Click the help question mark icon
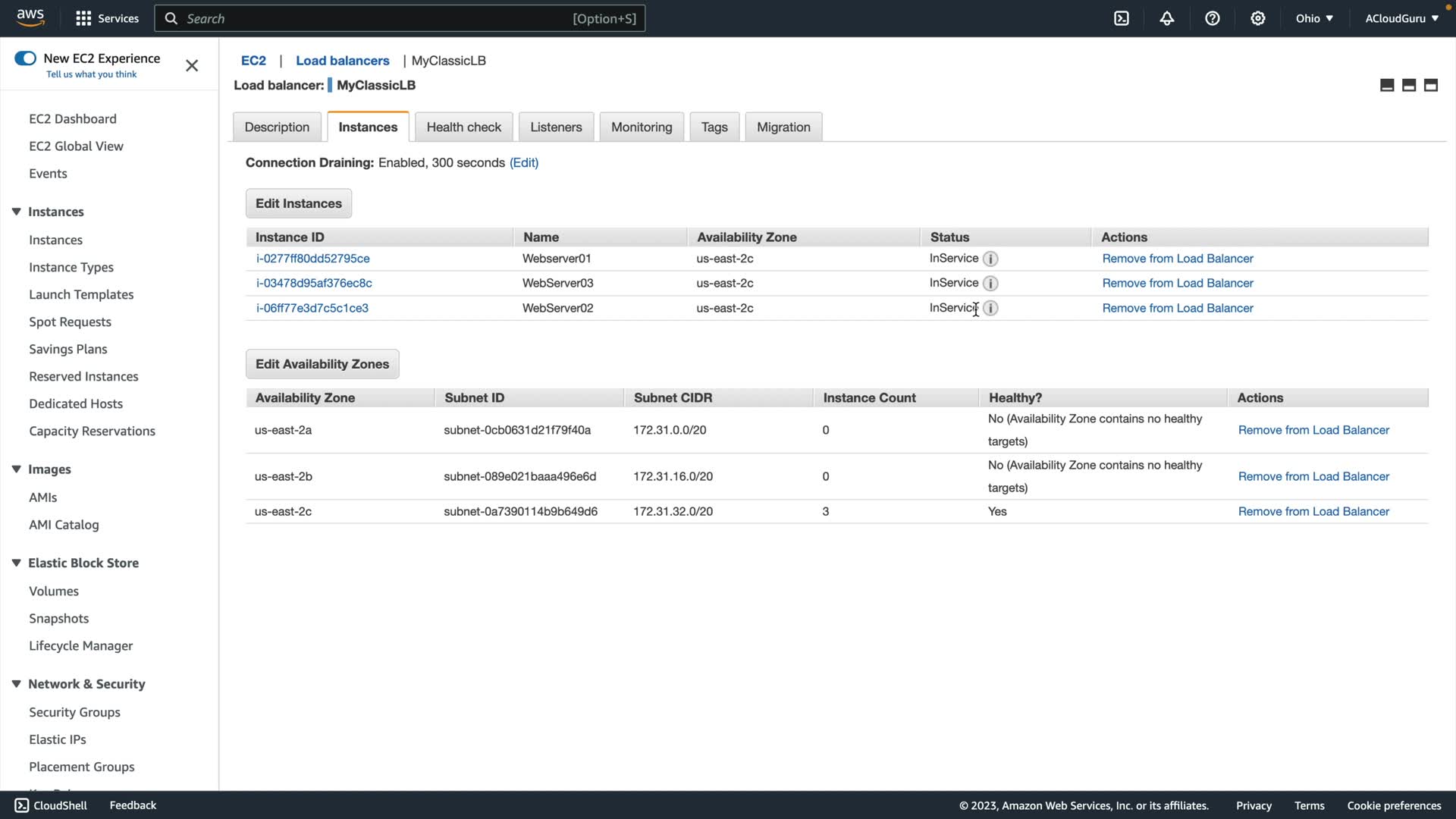Viewport: 1456px width, 819px height. pos(1213,18)
